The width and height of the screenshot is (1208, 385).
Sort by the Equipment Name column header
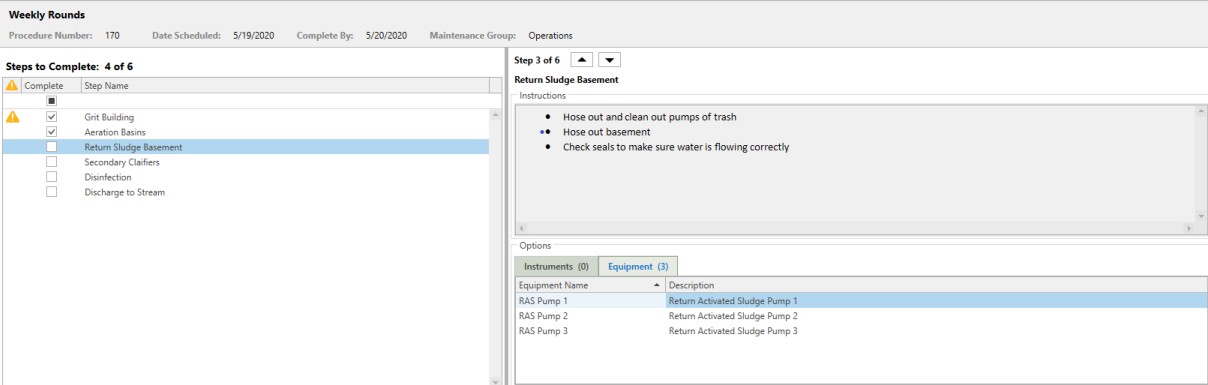(x=589, y=285)
